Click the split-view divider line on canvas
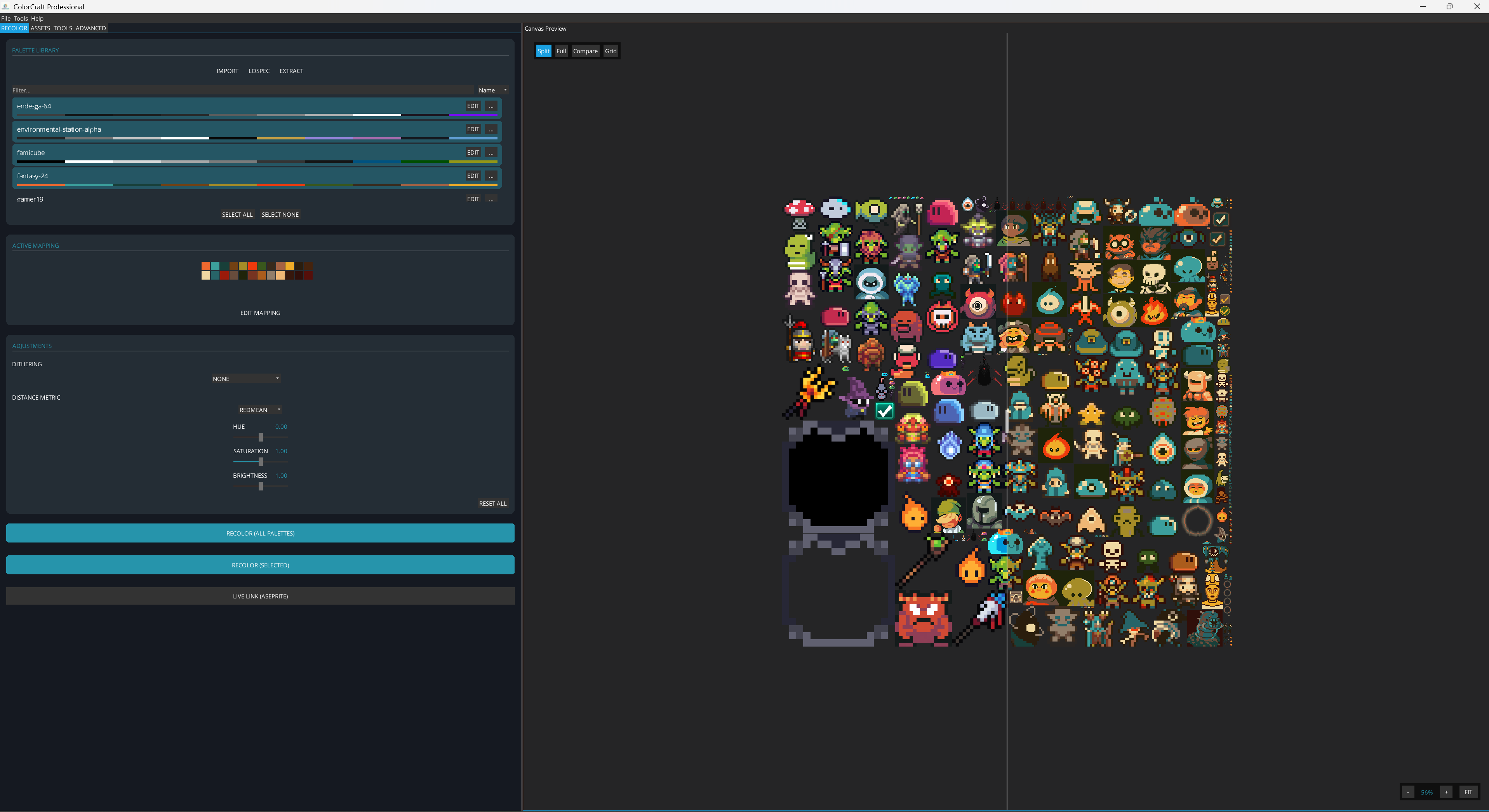 pyautogui.click(x=1006, y=421)
